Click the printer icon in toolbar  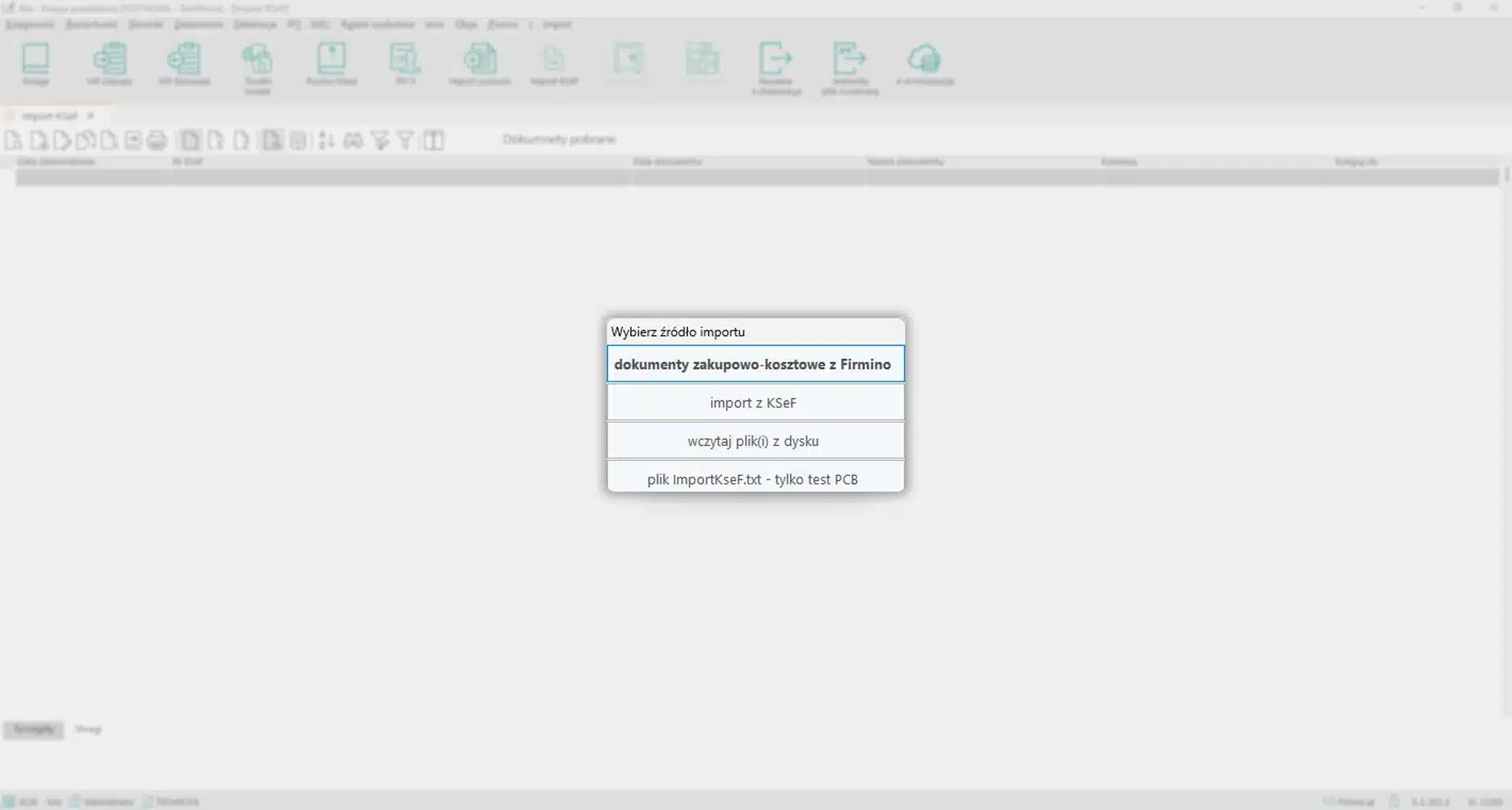click(157, 141)
